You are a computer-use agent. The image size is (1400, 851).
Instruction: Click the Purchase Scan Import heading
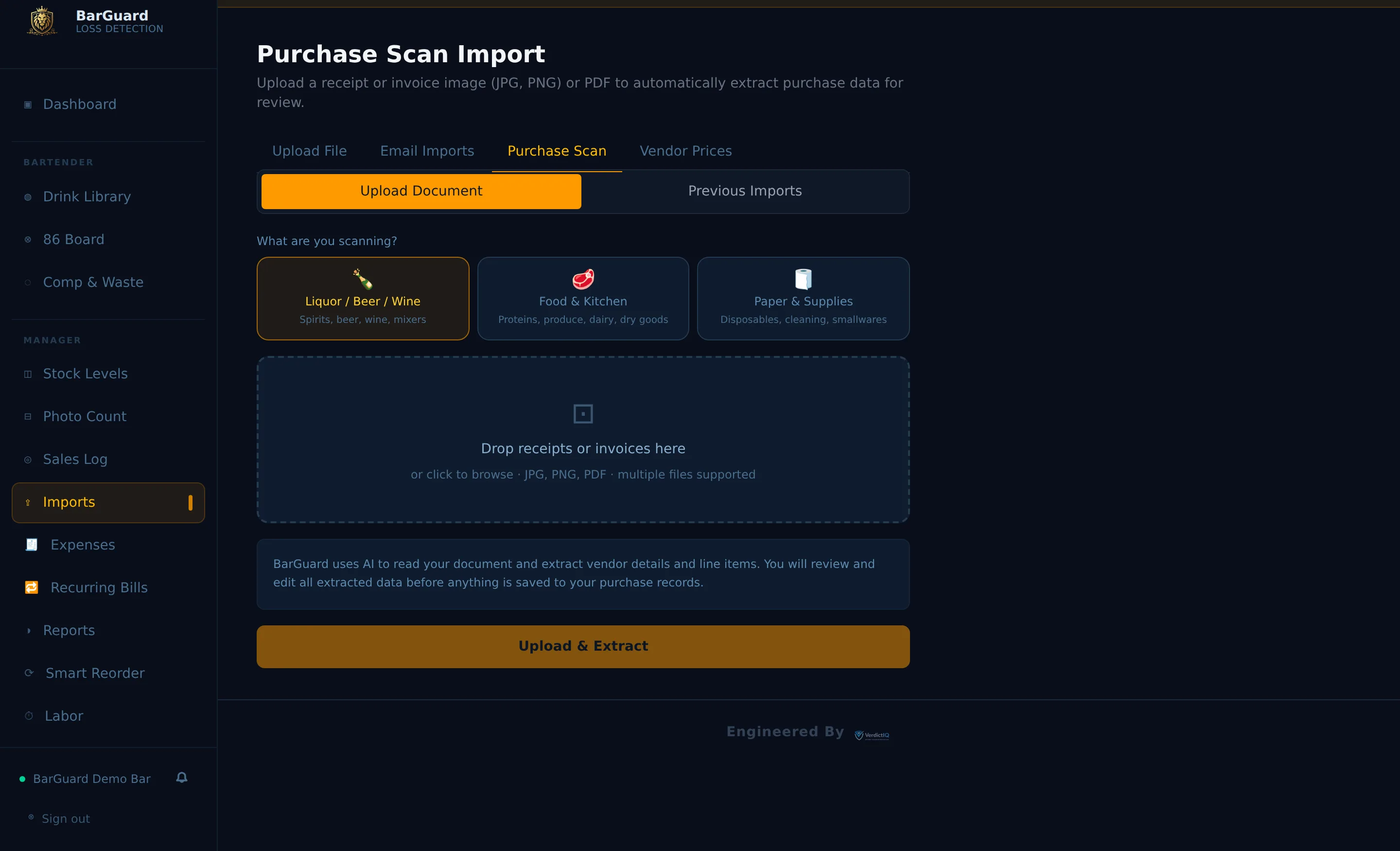[x=401, y=54]
